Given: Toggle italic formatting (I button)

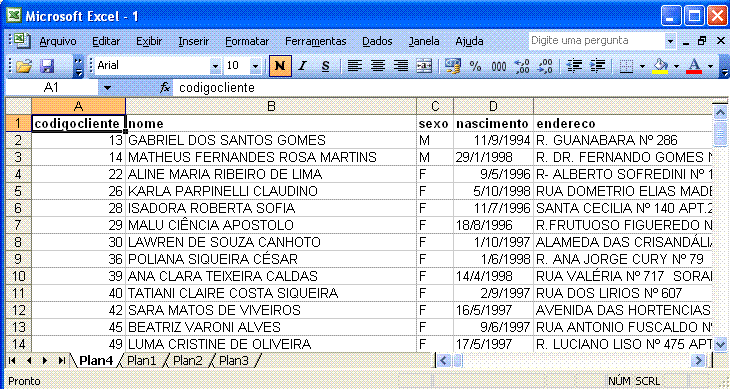Looking at the screenshot, I should (302, 67).
